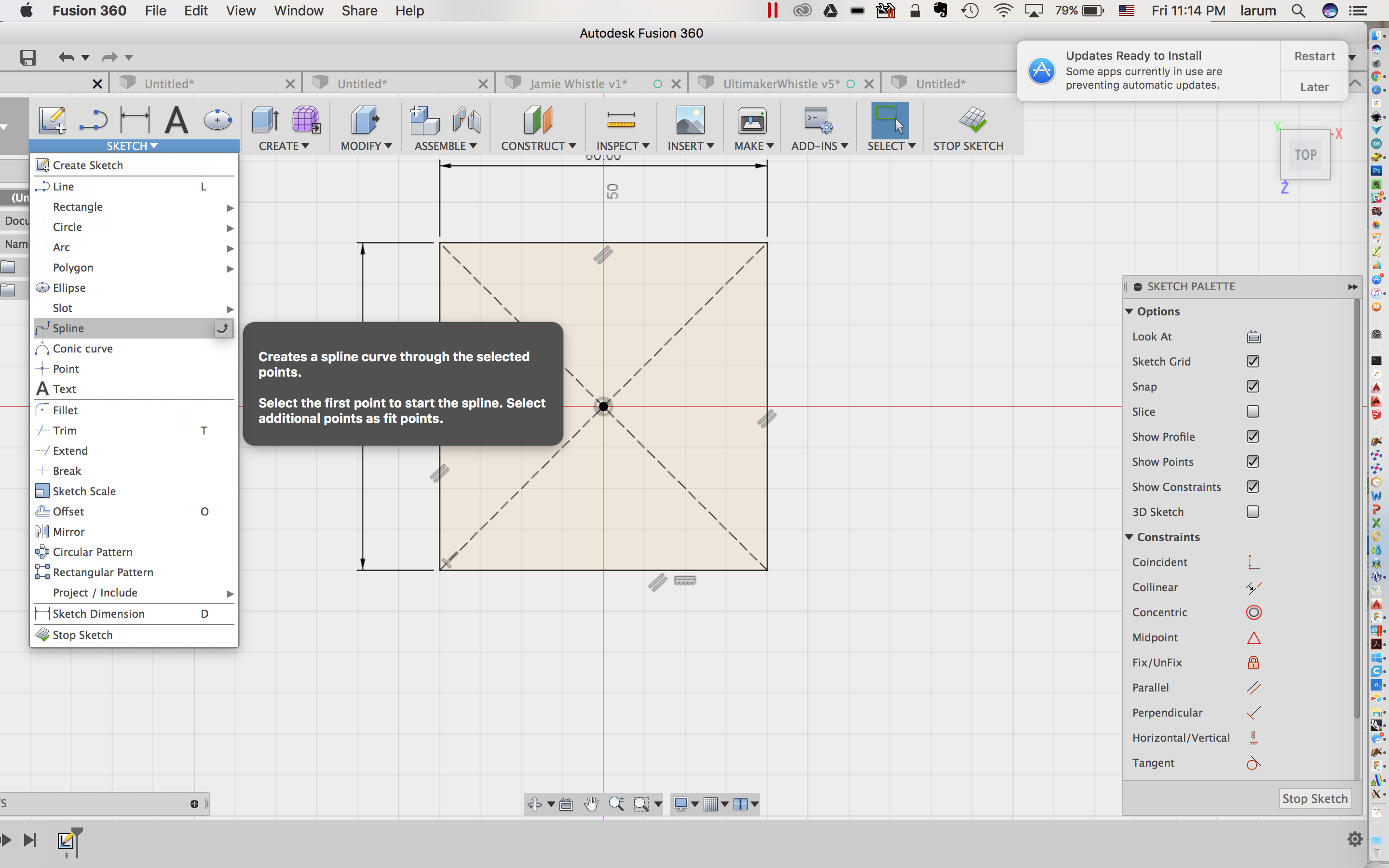Open the CONSTRUCT dropdown menu
The image size is (1389, 868).
coord(538,147)
